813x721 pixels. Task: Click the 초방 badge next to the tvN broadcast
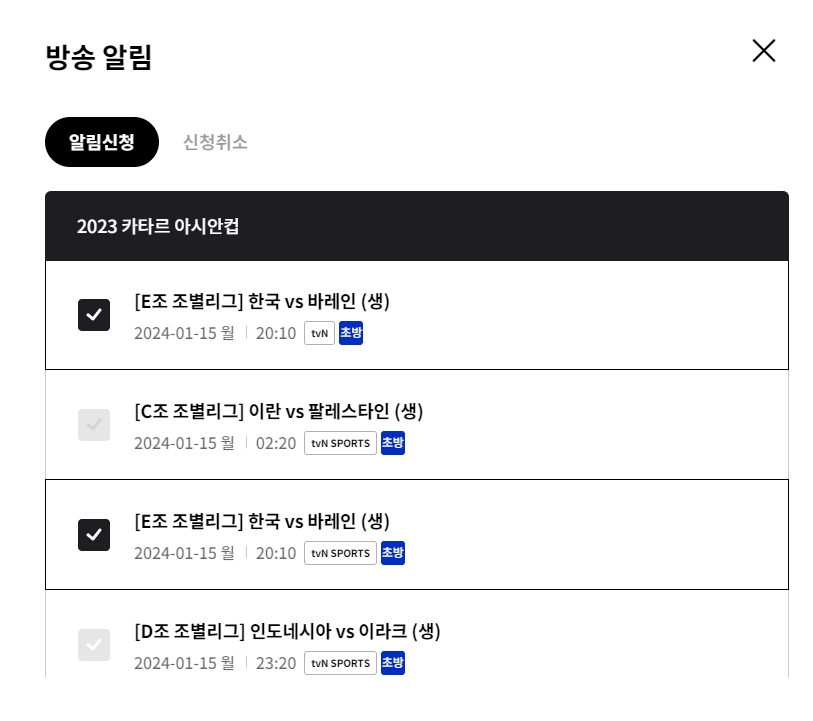[351, 333]
